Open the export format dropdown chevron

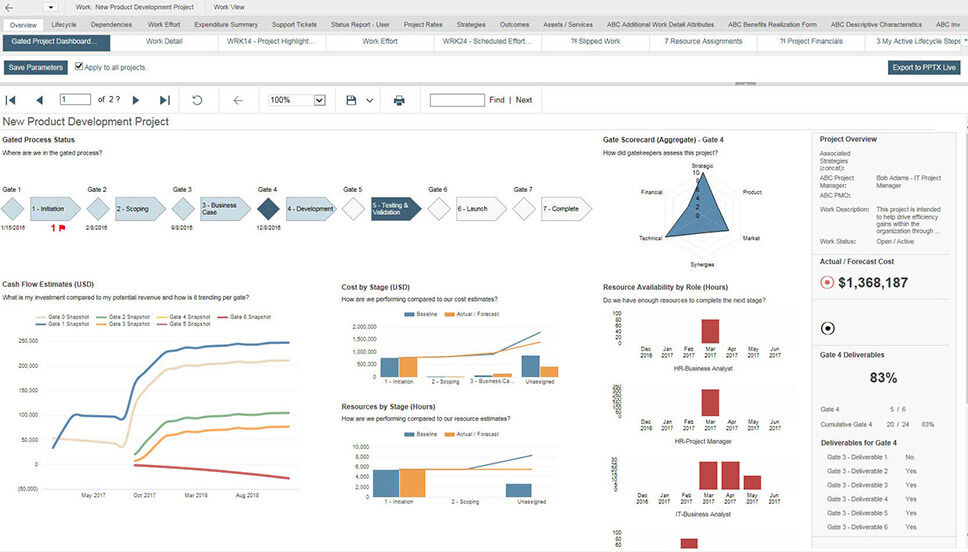(370, 100)
